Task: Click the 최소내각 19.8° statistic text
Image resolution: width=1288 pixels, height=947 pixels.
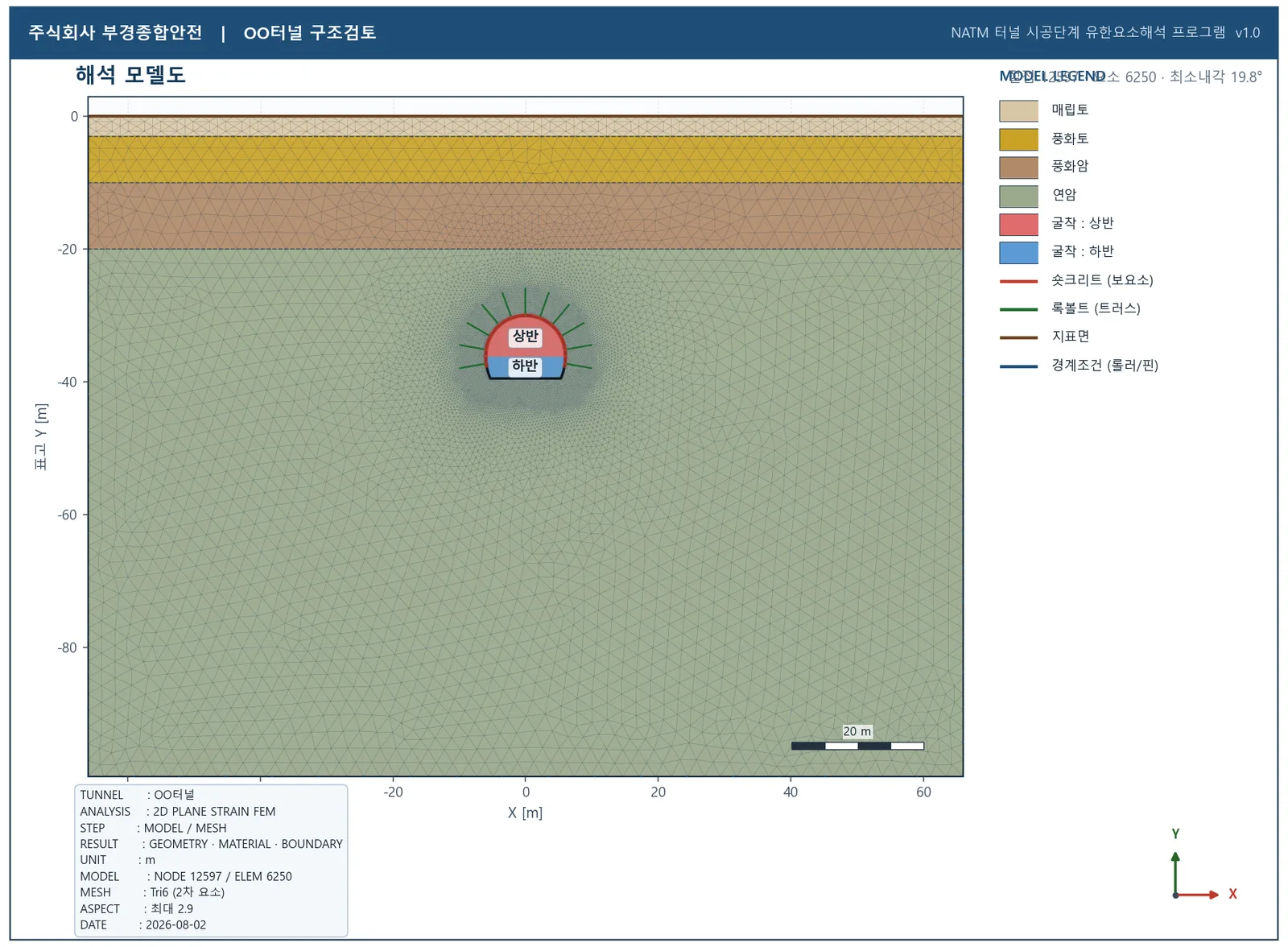Action: click(x=1216, y=77)
